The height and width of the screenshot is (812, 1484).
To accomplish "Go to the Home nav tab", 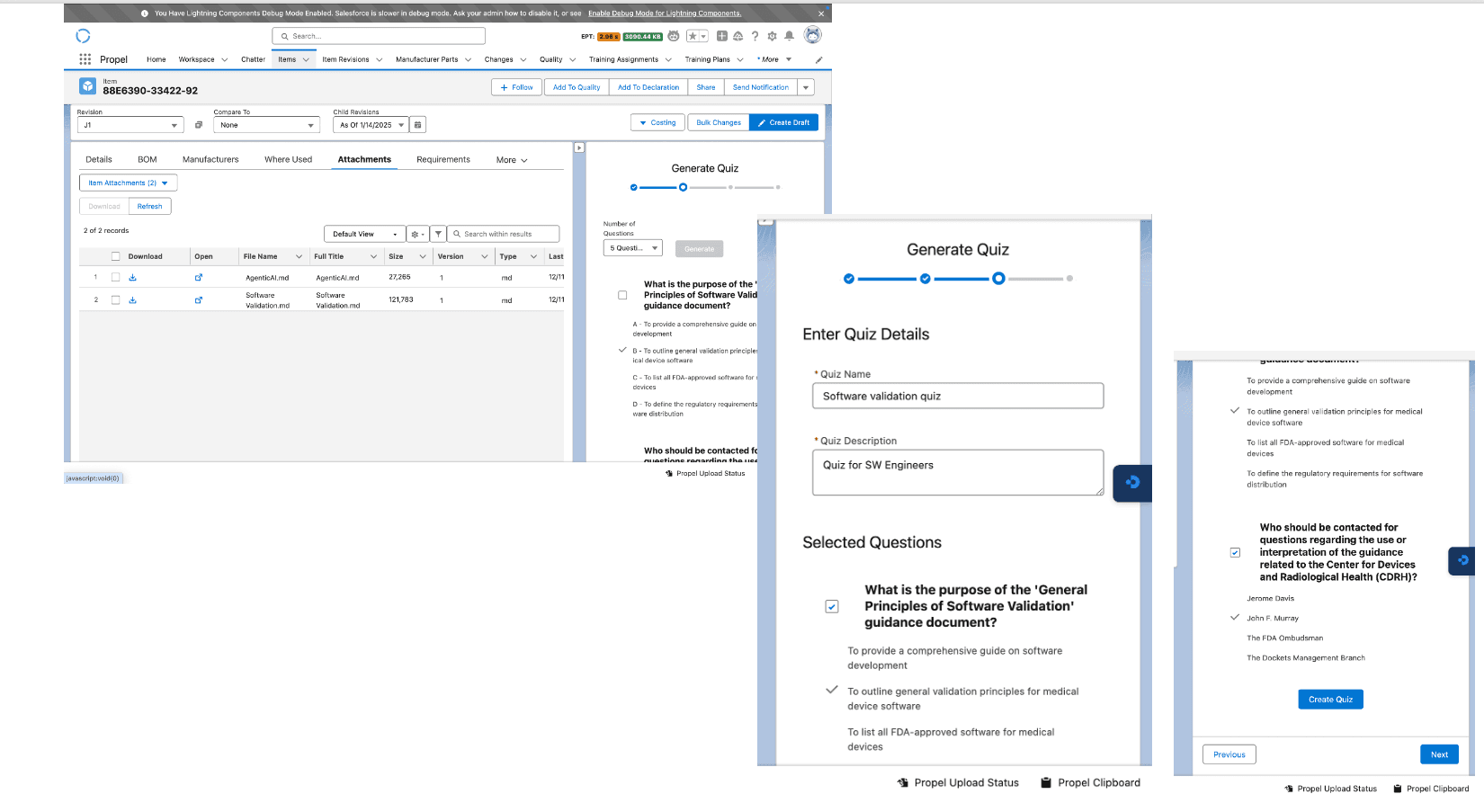I will [x=156, y=59].
